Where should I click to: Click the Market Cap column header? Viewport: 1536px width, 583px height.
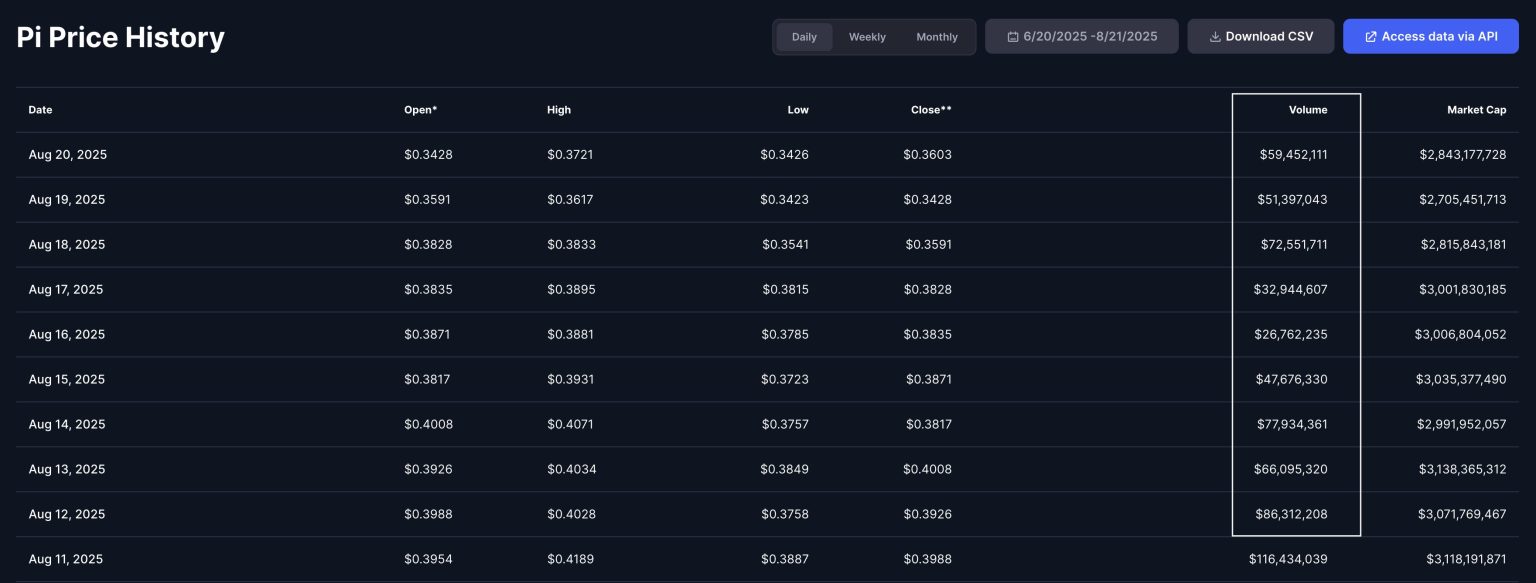click(x=1476, y=110)
